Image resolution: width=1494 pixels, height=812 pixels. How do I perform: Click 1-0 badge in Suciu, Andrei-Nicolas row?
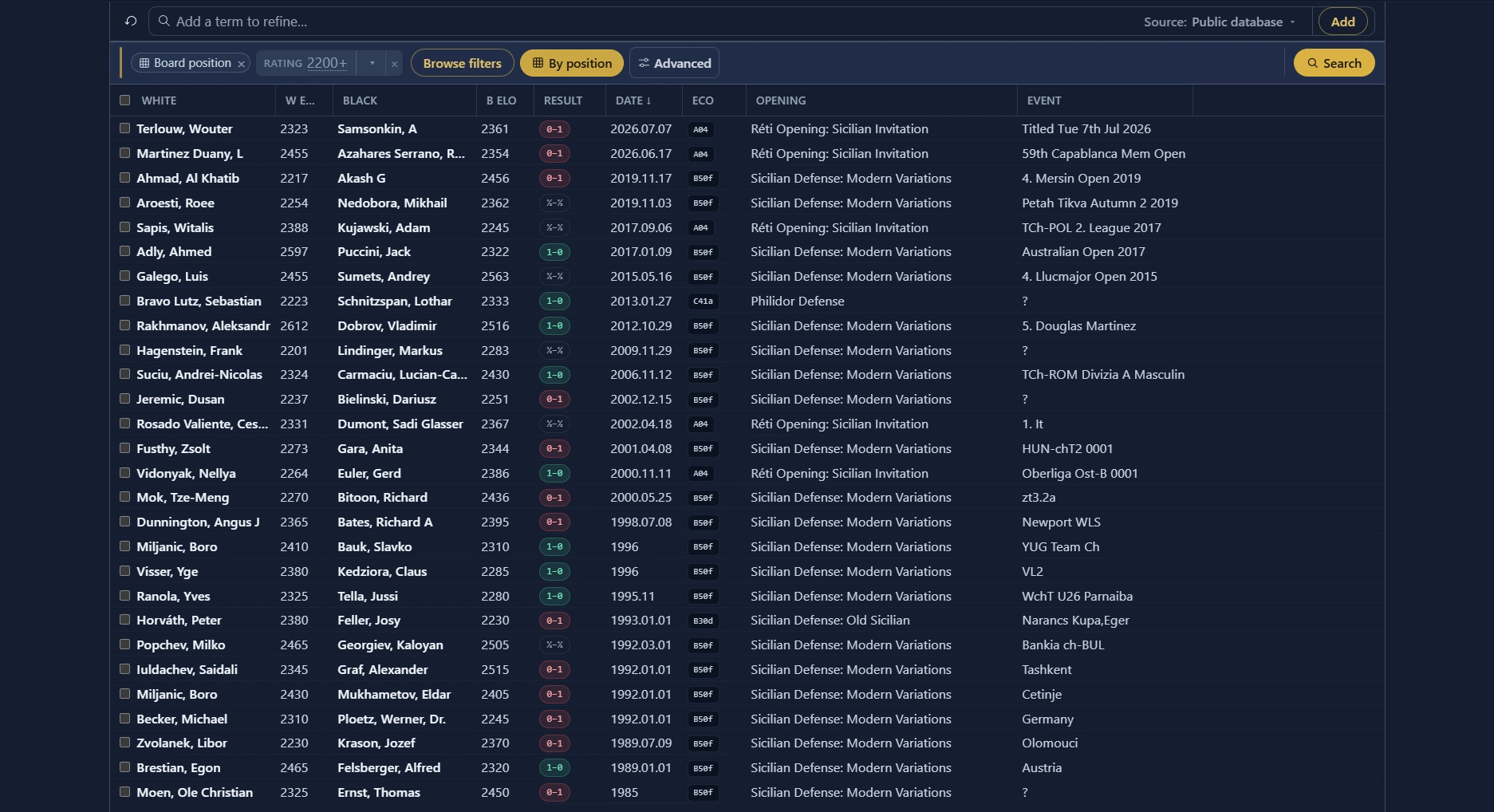(554, 375)
